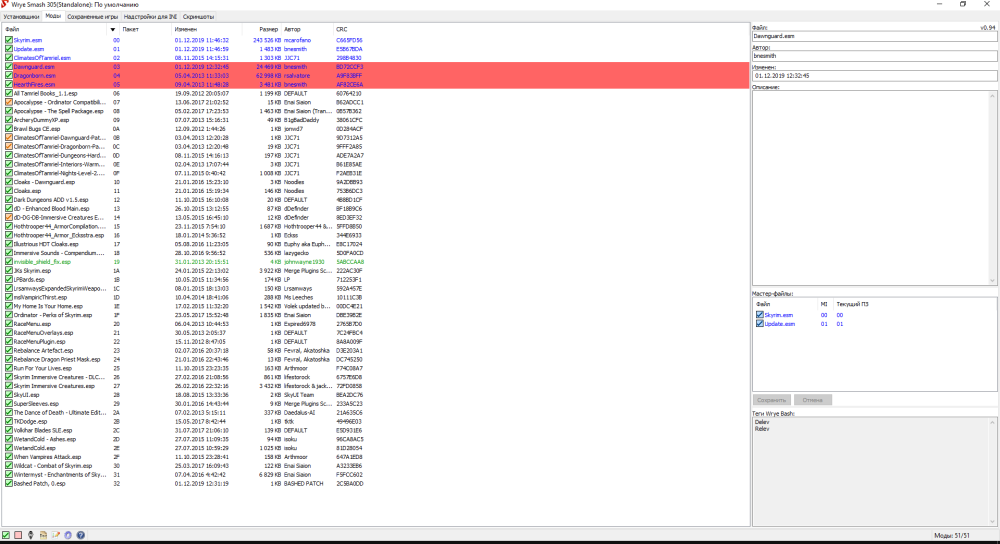Select the LPBards.esp row

(375, 279)
